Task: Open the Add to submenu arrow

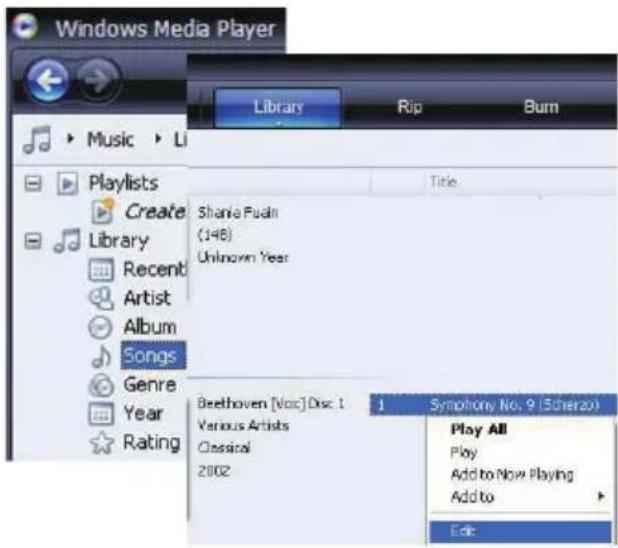Action: (x=601, y=496)
